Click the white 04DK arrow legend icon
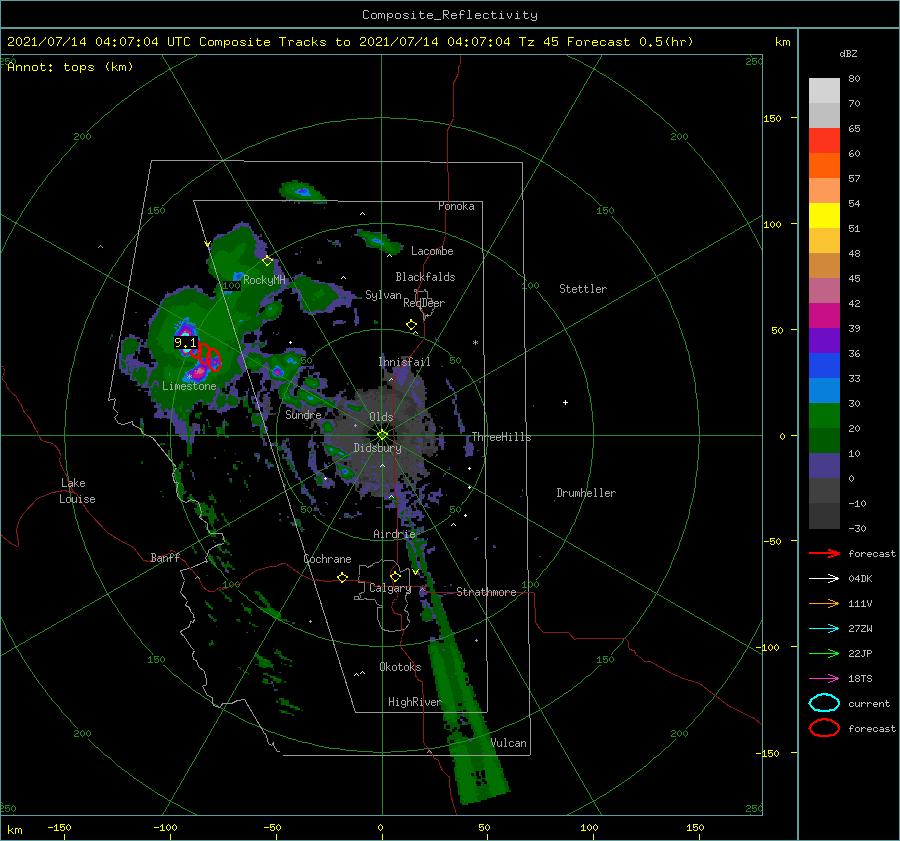The image size is (900, 841). coord(824,579)
